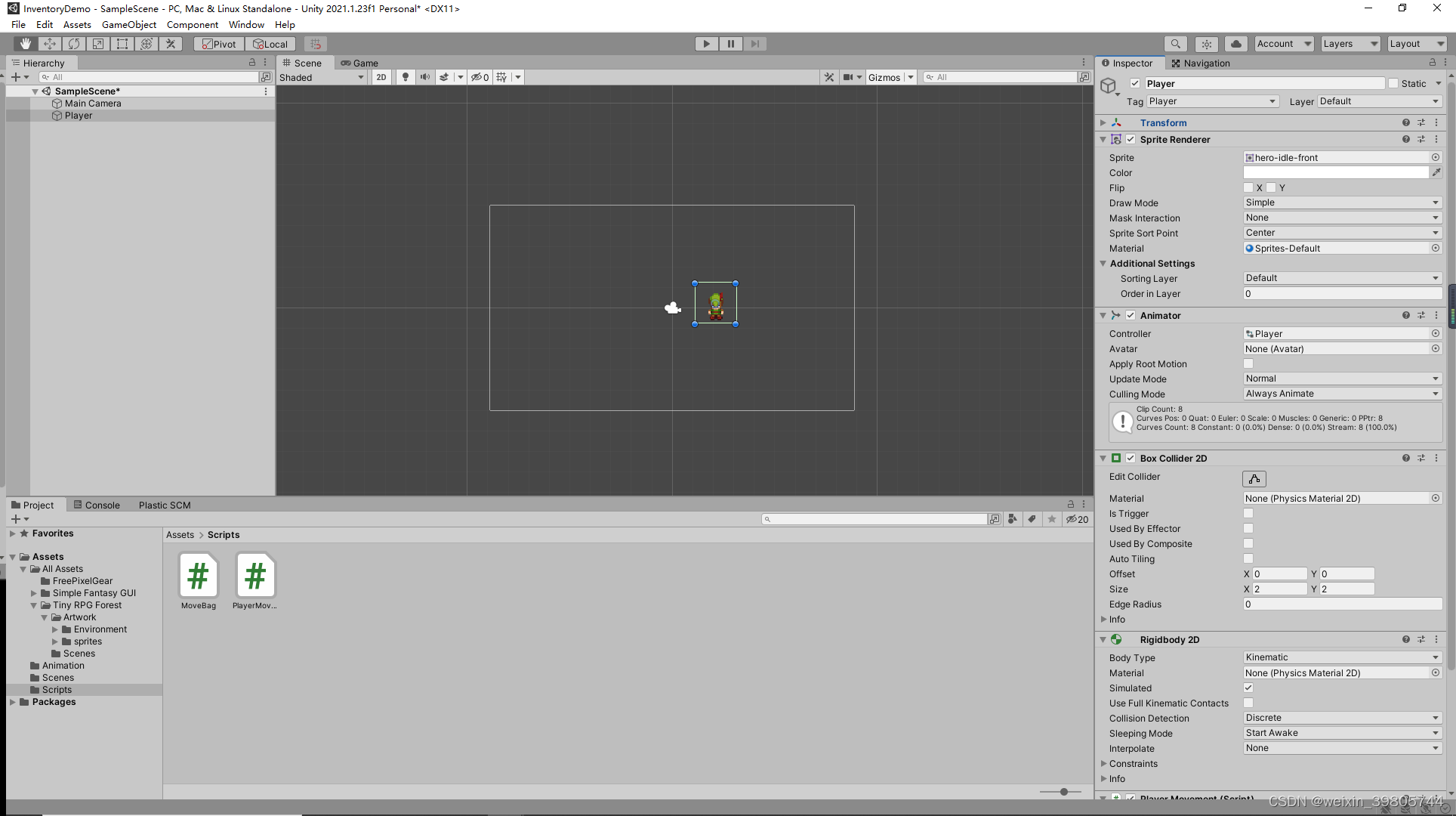Click the Pause button
Image resolution: width=1456 pixels, height=816 pixels.
pyautogui.click(x=730, y=44)
